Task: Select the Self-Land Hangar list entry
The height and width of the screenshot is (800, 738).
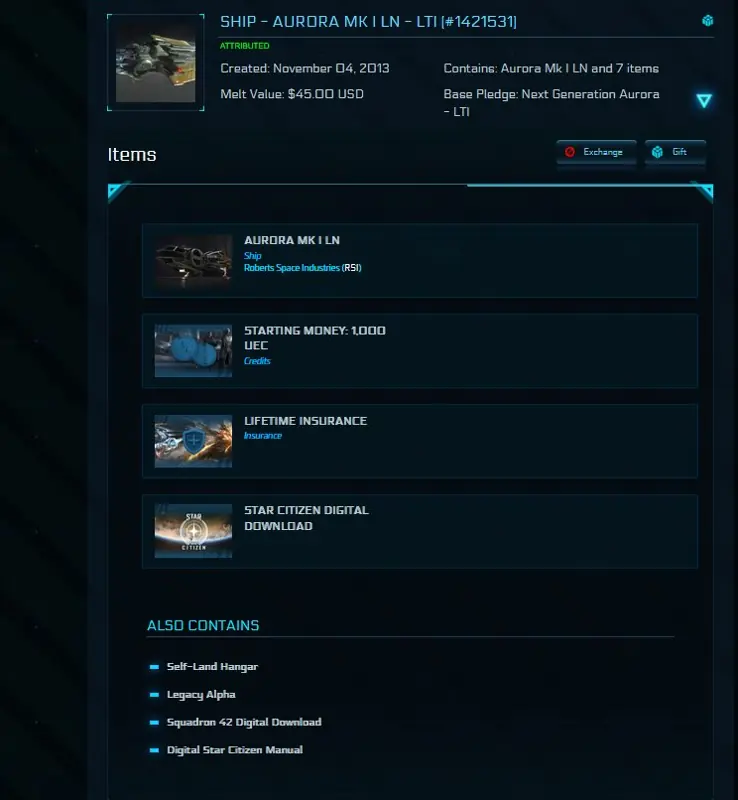Action: tap(212, 667)
